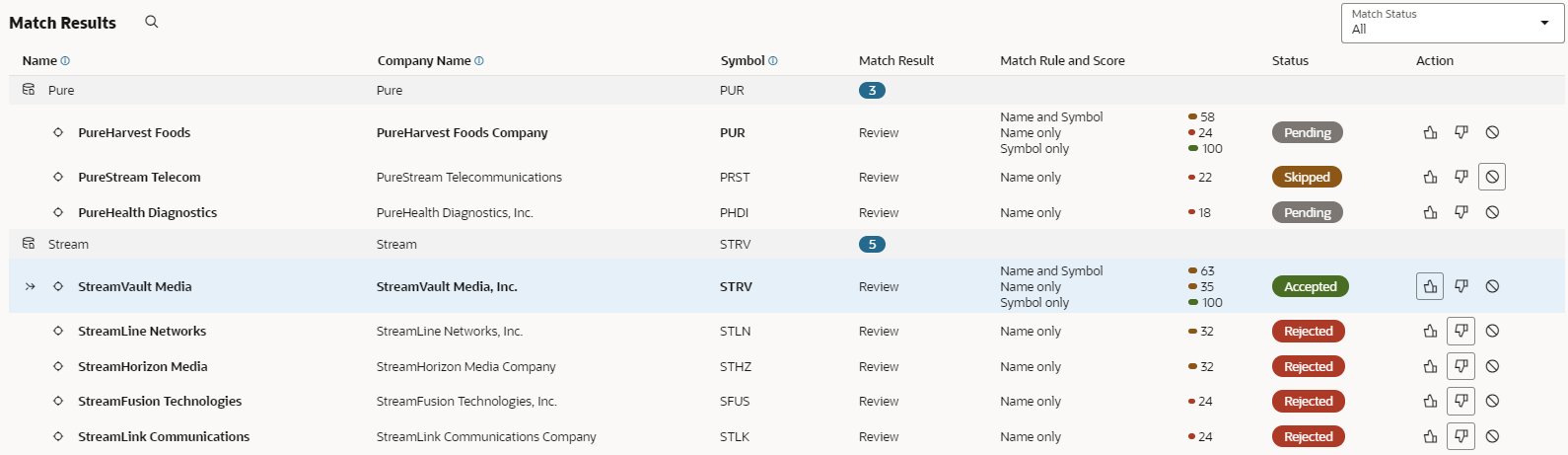The width and height of the screenshot is (1568, 455).
Task: Skip the StreamLine Networks match
Action: [x=1492, y=332]
